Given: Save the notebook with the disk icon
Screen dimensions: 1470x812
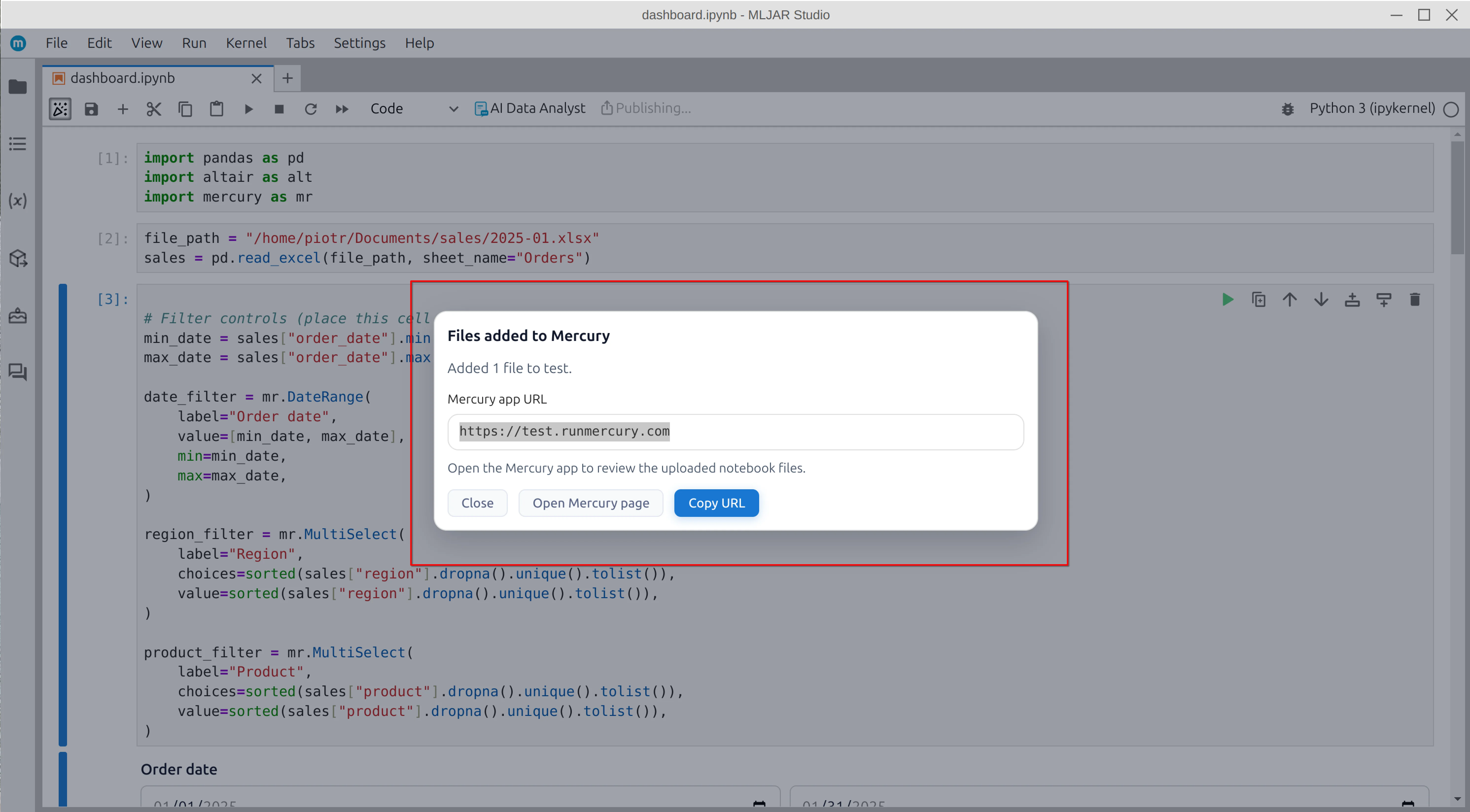Looking at the screenshot, I should 91,109.
